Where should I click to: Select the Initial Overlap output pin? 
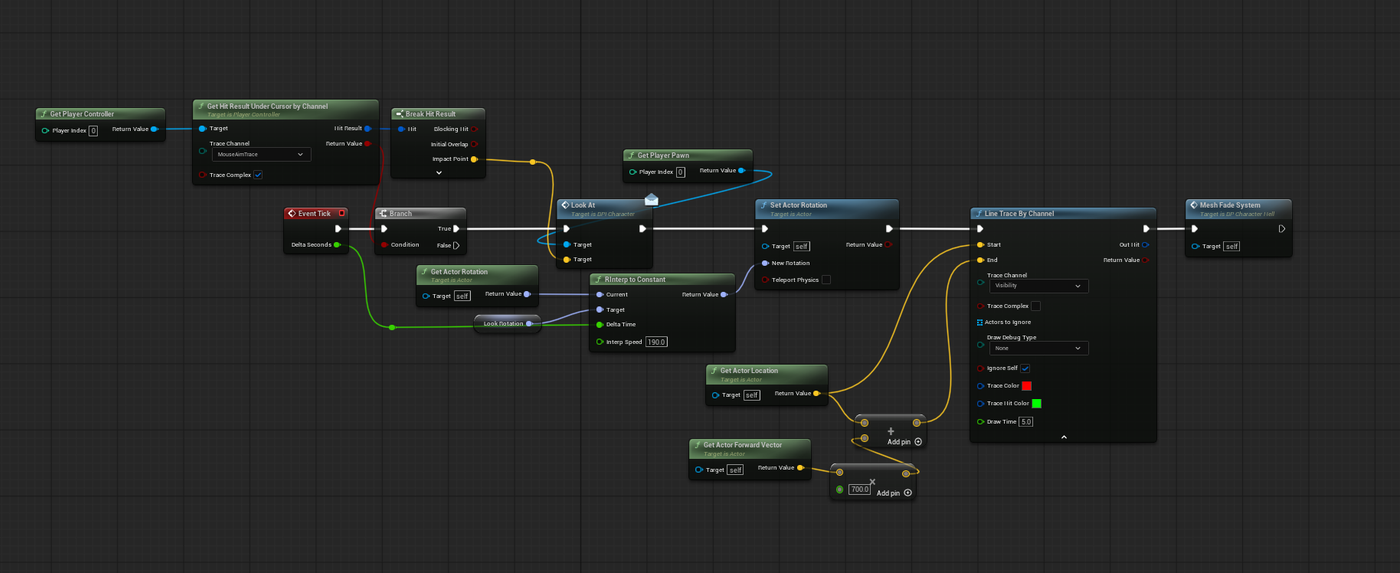[x=474, y=144]
